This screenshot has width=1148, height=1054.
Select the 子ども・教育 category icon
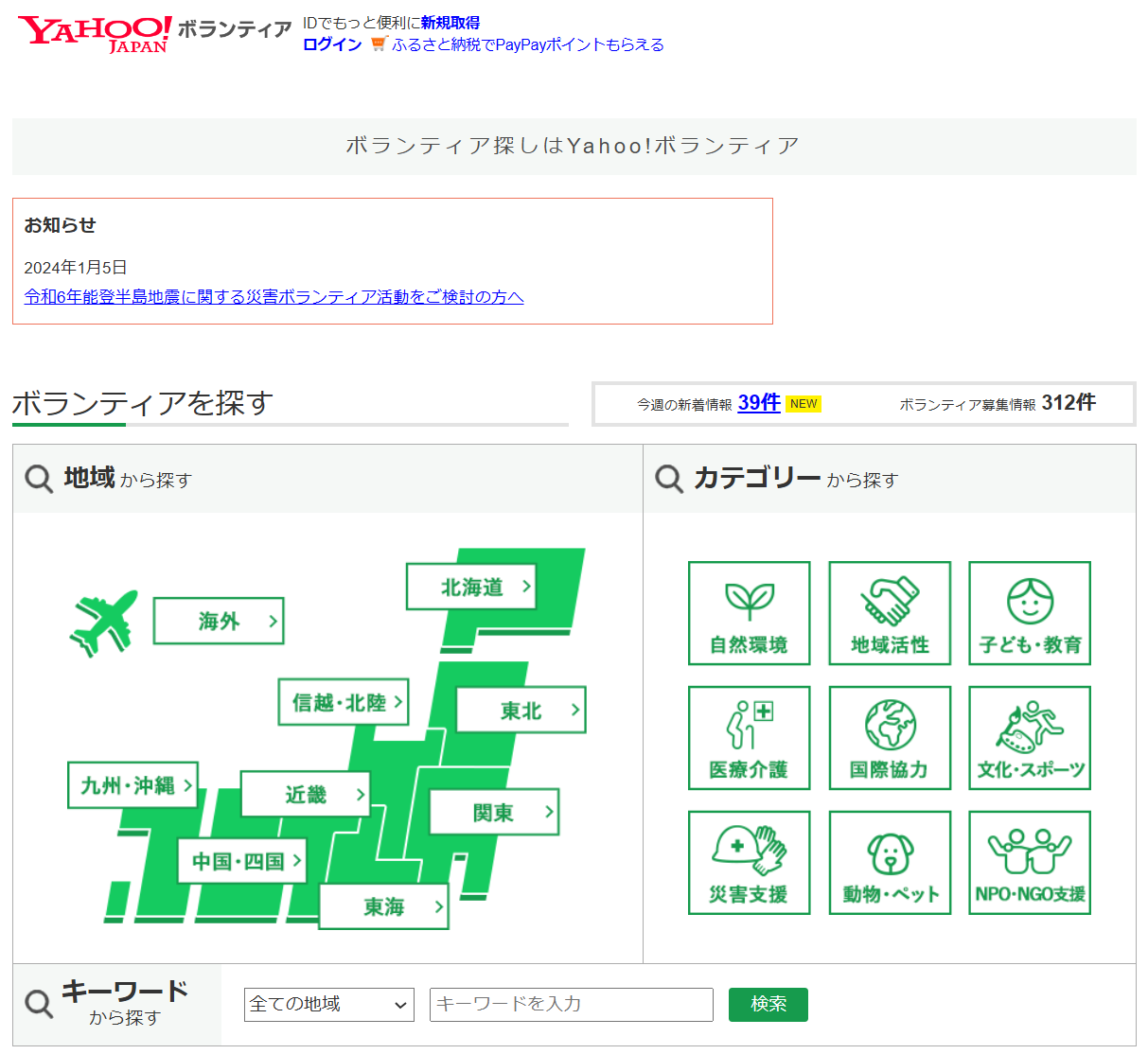[1030, 613]
